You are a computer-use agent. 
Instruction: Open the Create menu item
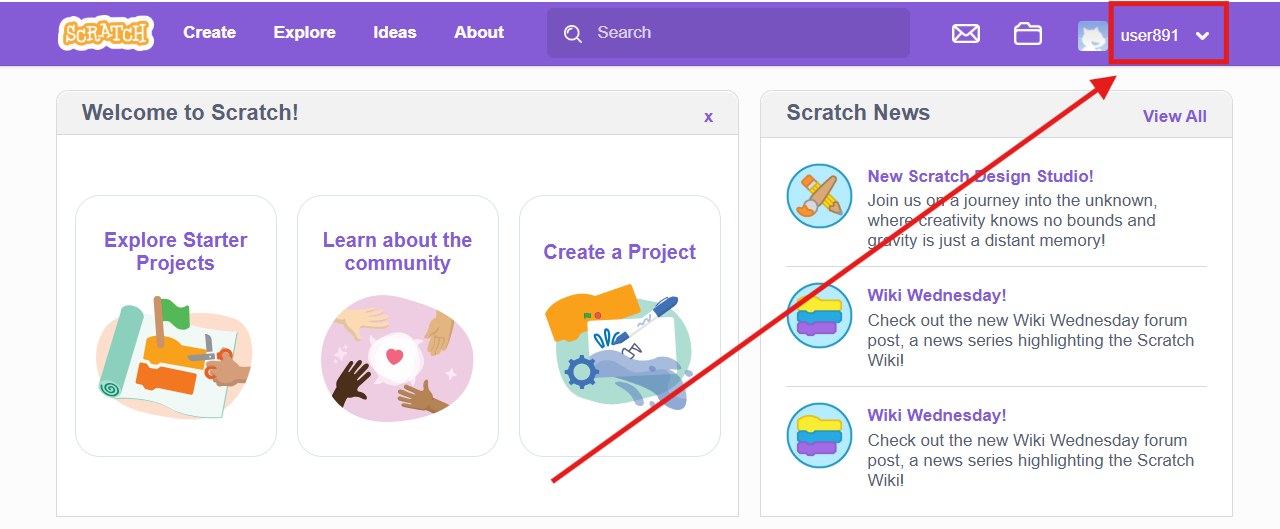coord(209,32)
